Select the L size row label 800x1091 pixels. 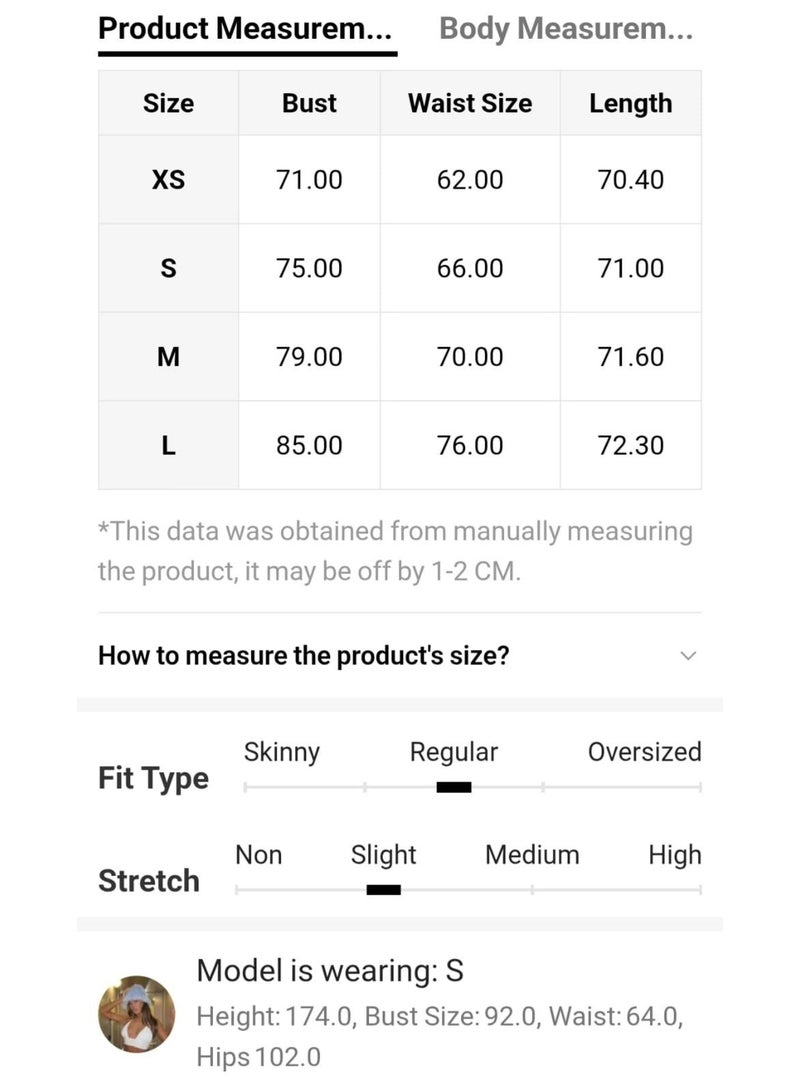168,445
